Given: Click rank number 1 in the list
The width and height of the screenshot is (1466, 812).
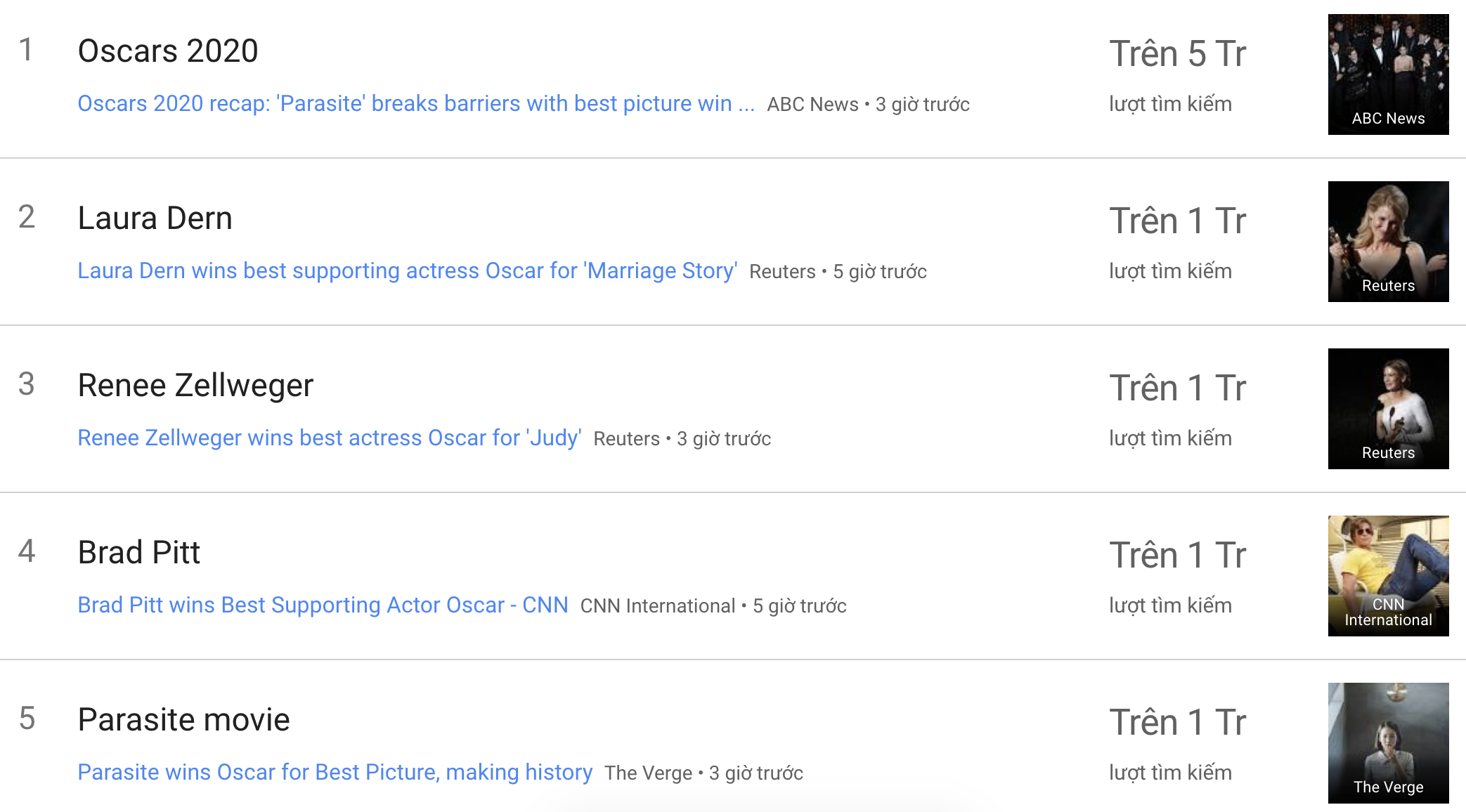Looking at the screenshot, I should pyautogui.click(x=26, y=50).
